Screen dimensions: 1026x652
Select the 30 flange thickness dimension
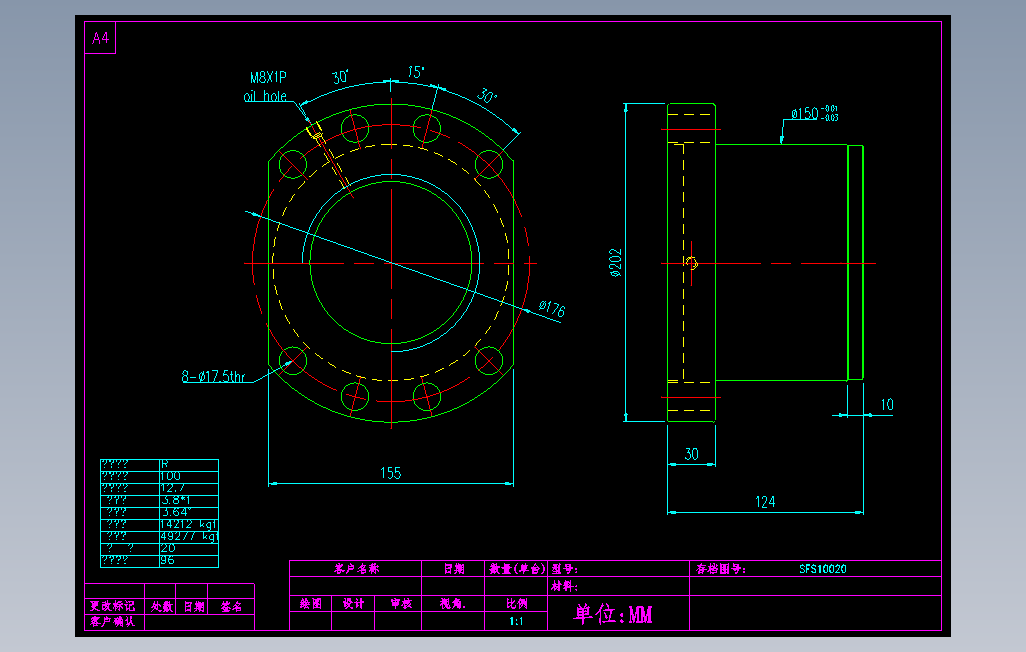tap(692, 454)
